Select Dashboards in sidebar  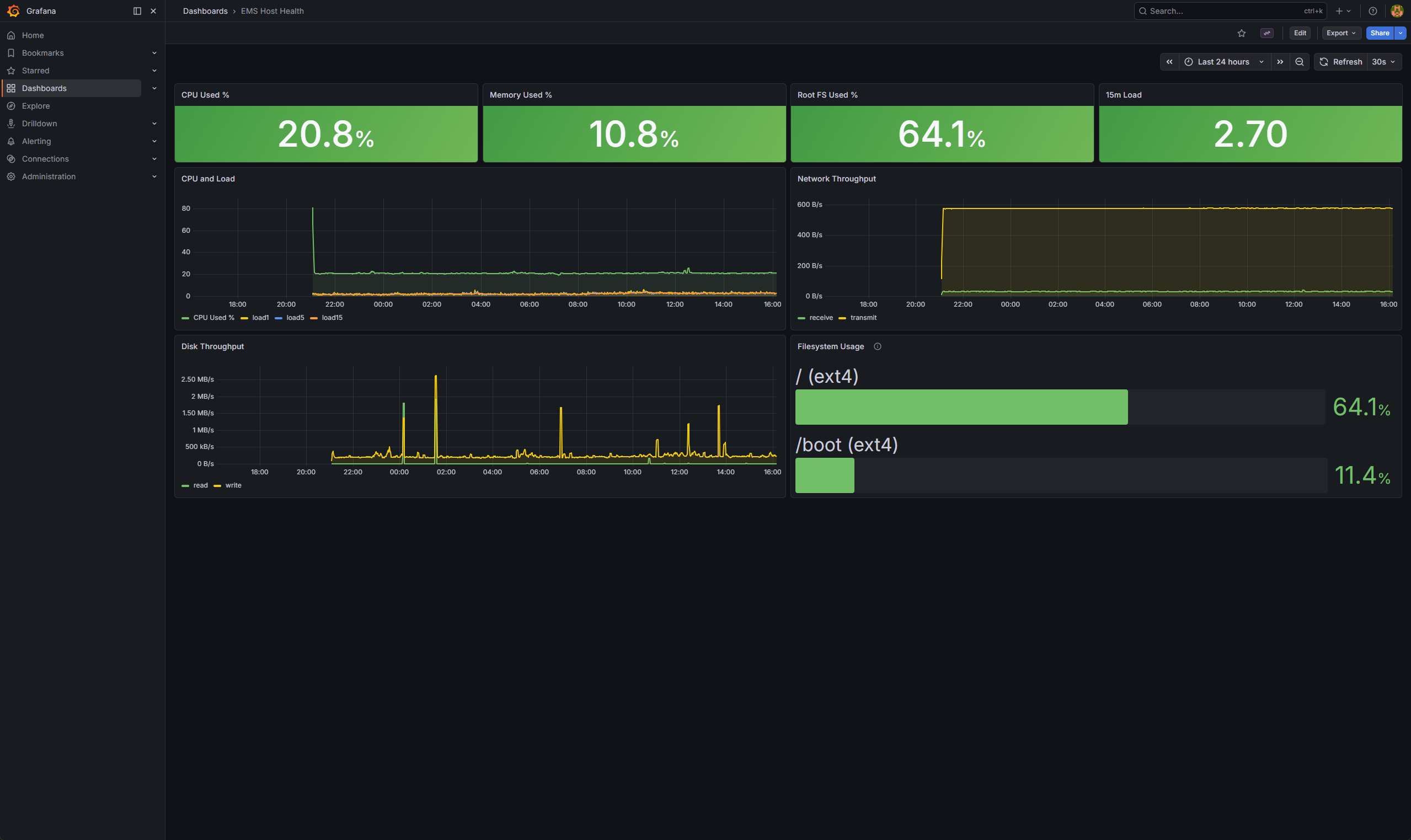click(72, 88)
